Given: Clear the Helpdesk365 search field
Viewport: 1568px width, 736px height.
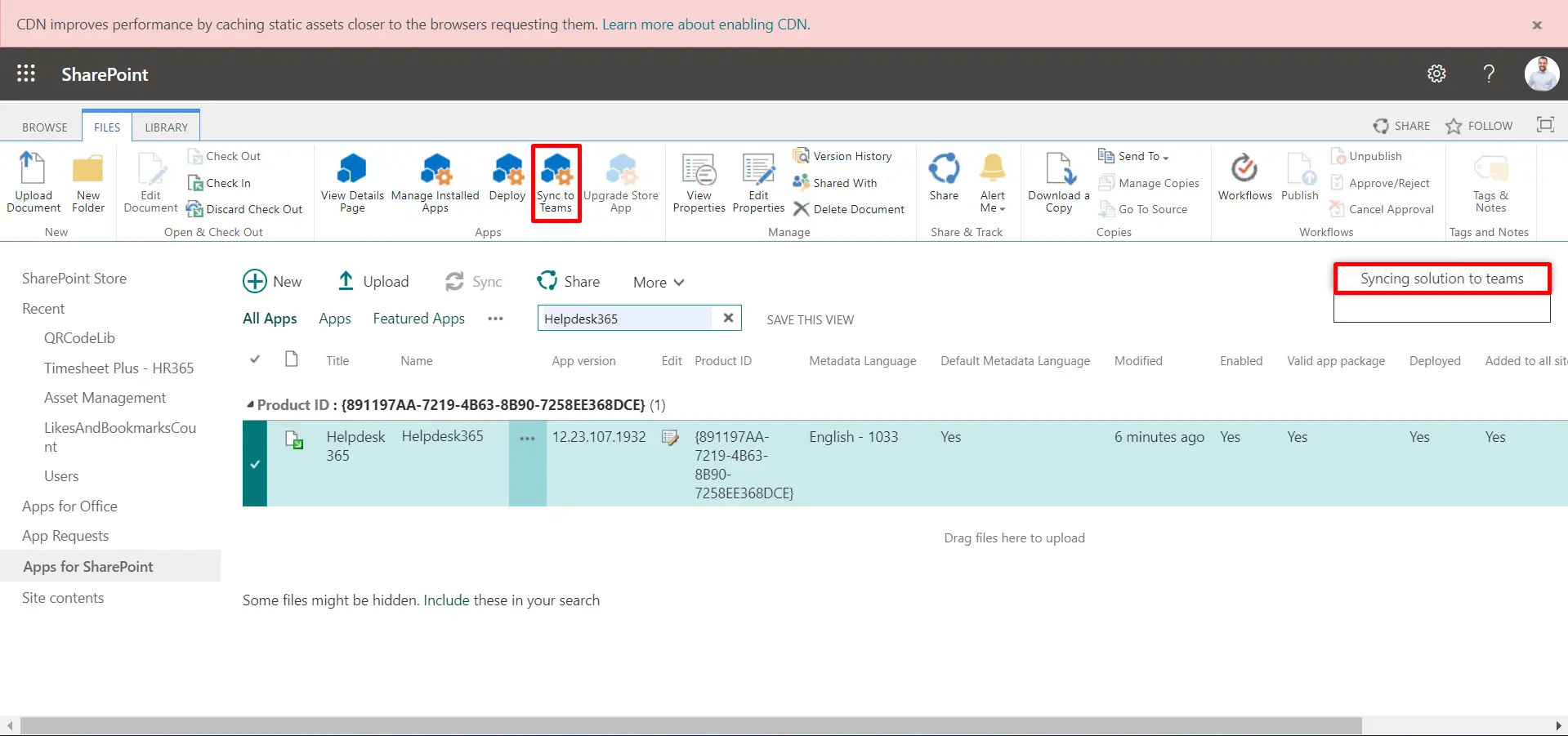Looking at the screenshot, I should click(x=727, y=318).
